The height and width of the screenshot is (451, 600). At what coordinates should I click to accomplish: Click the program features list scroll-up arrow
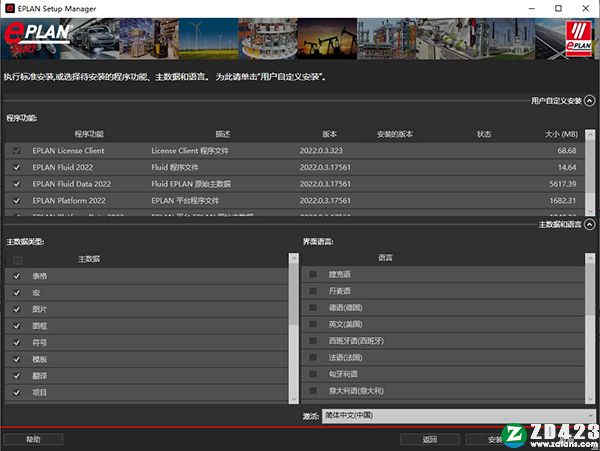coord(590,134)
